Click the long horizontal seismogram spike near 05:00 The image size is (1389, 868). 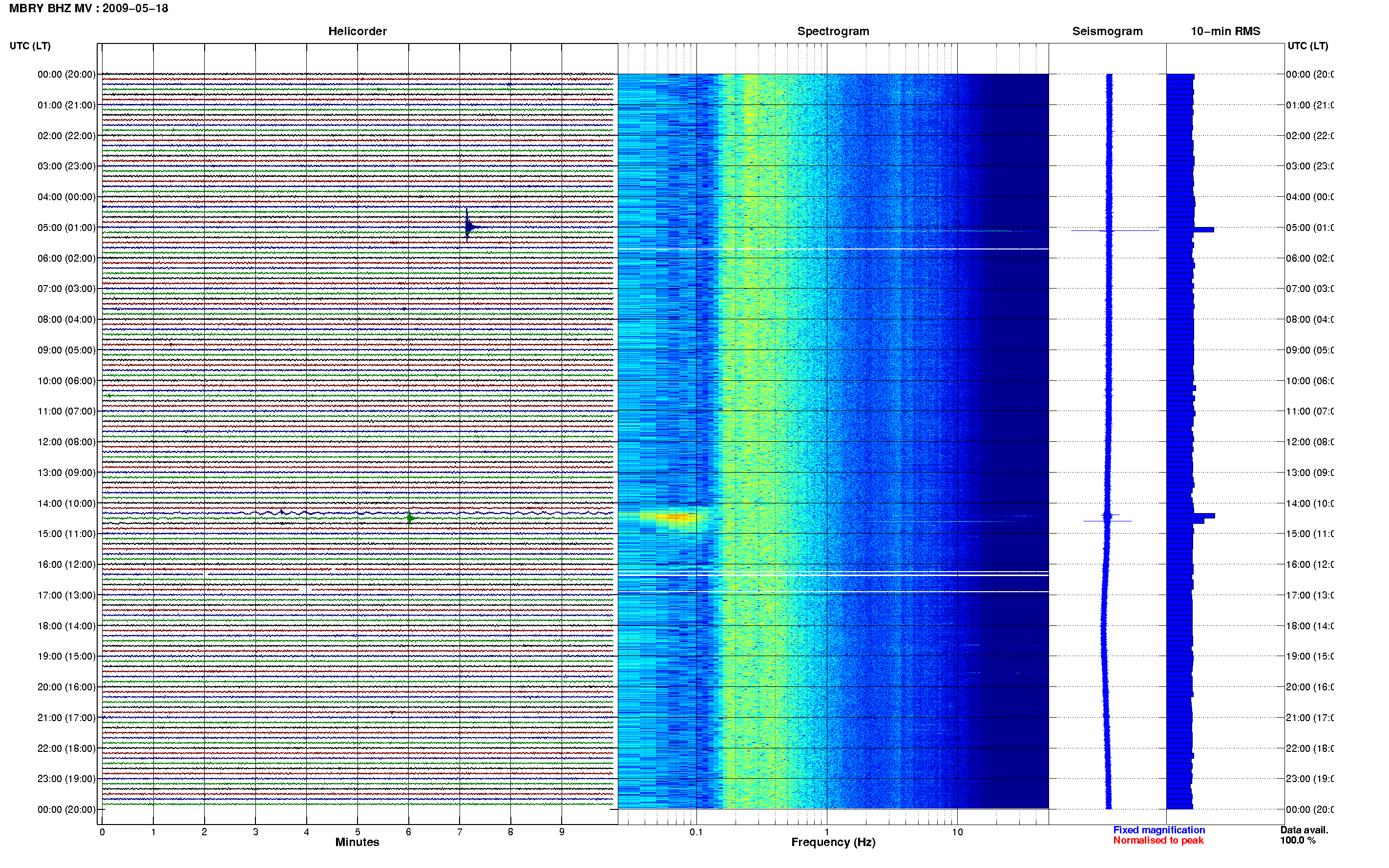1115,231
